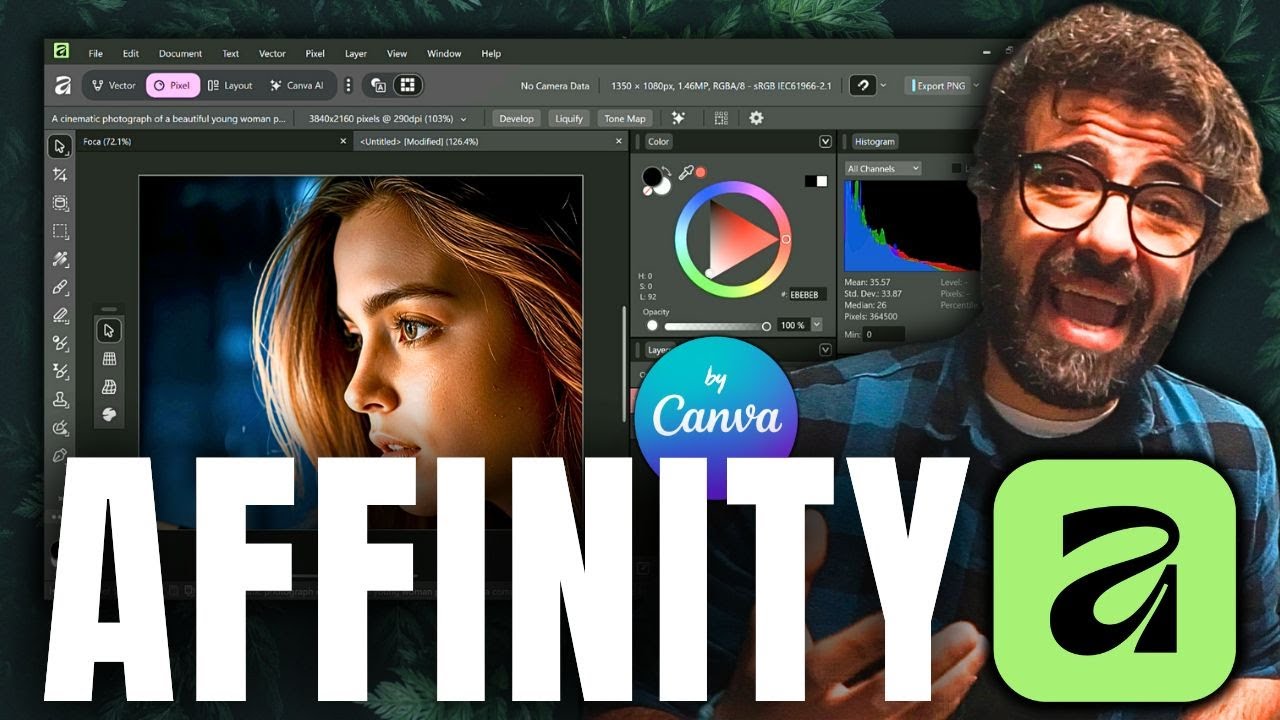
Task: Click the histogram Min input field
Action: tap(883, 334)
